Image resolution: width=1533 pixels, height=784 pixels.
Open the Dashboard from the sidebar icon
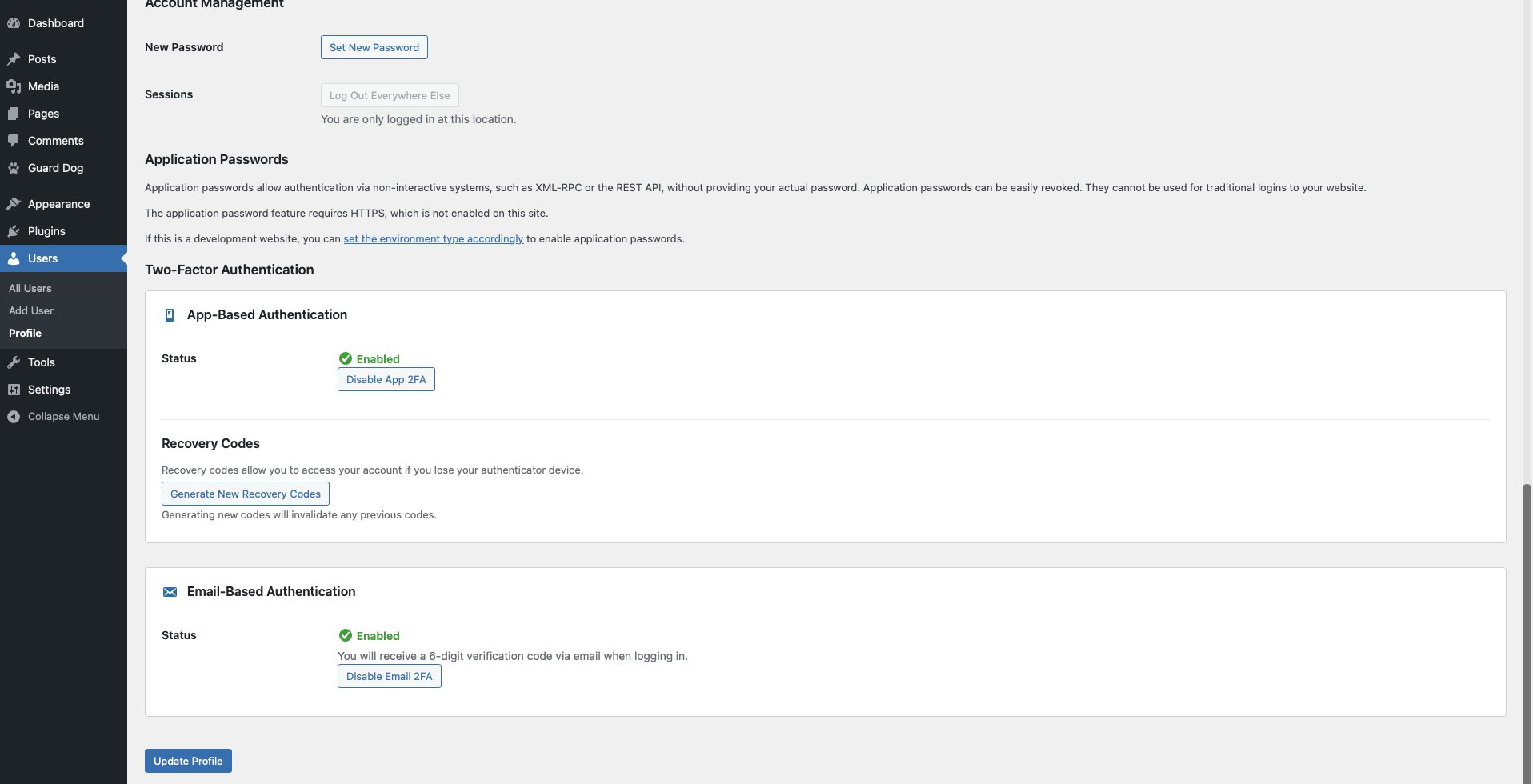14,22
